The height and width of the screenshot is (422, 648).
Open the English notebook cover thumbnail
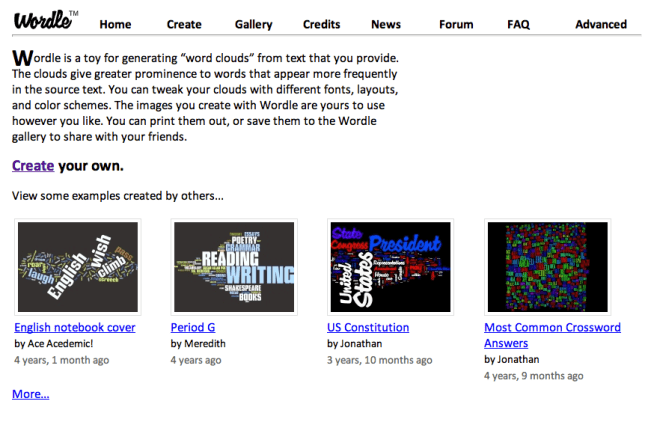(x=75, y=267)
